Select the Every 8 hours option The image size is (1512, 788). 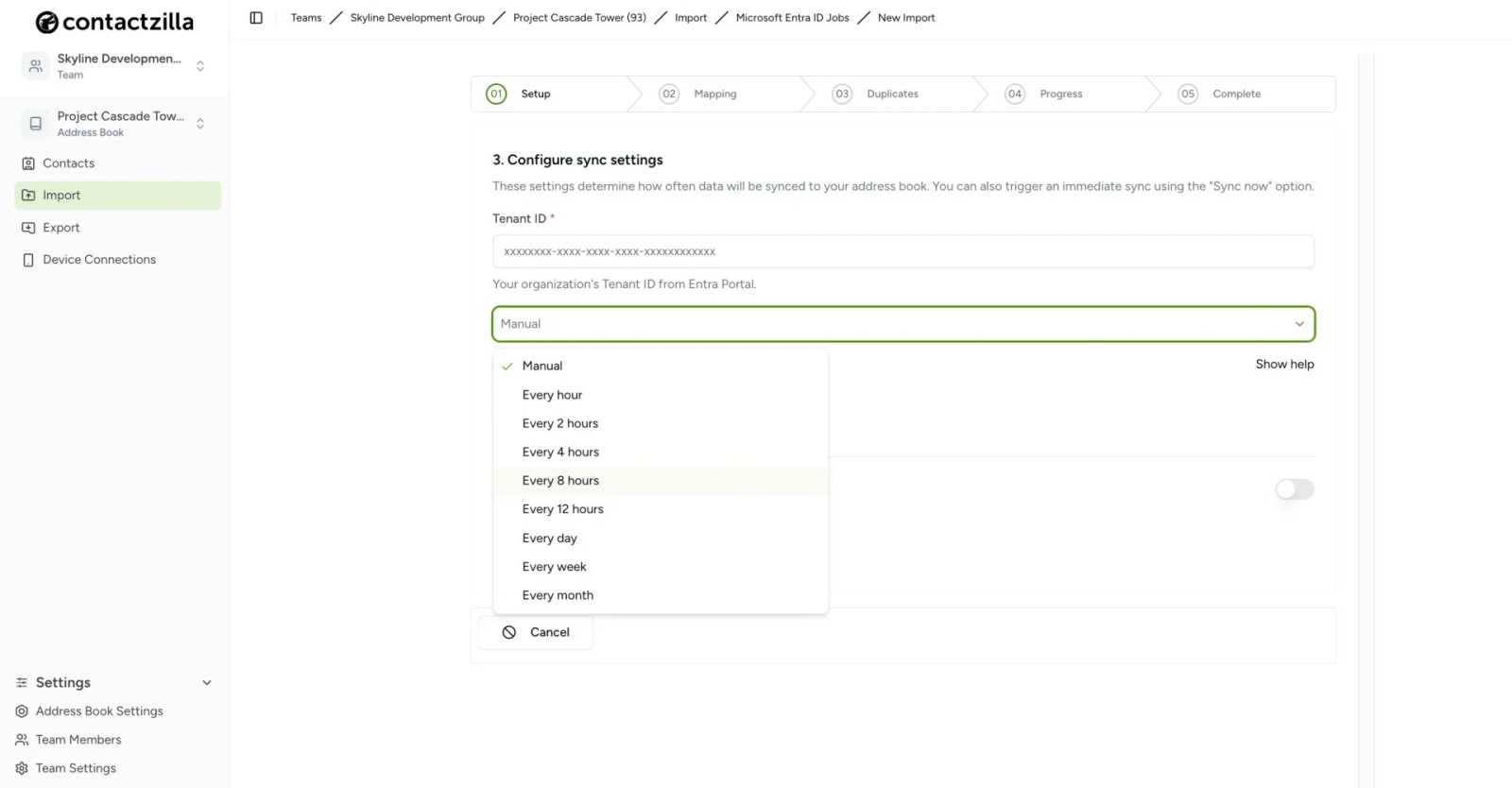(x=560, y=481)
